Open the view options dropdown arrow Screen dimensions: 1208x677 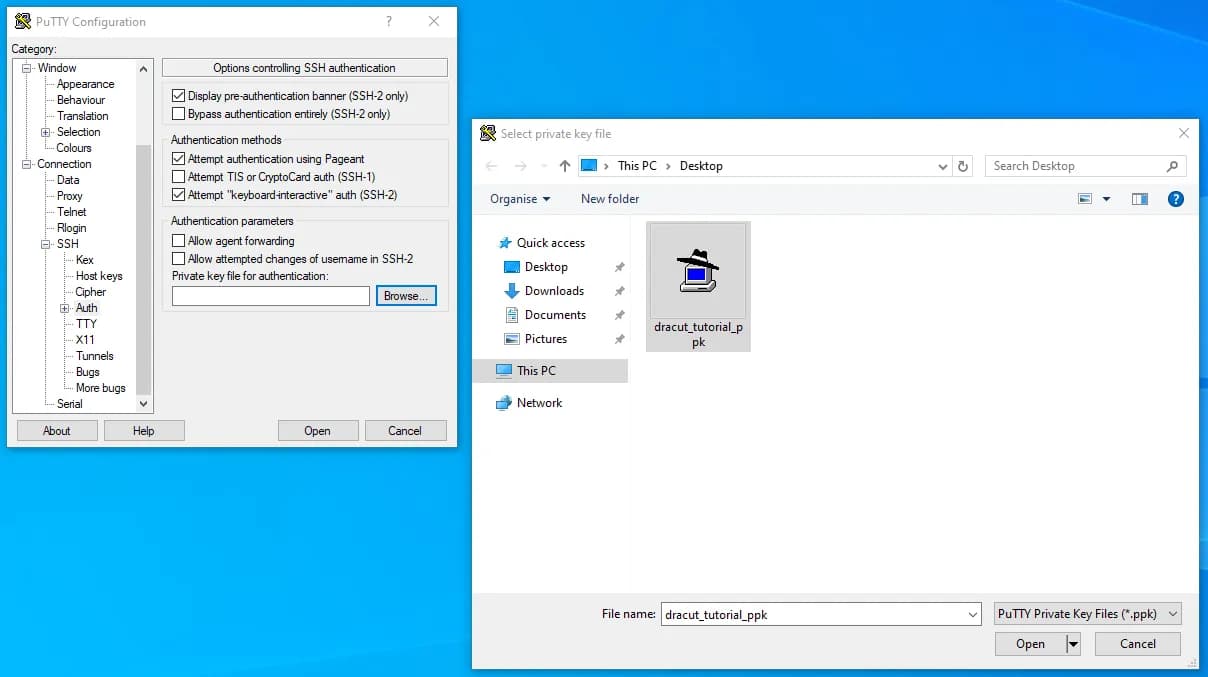point(1106,199)
